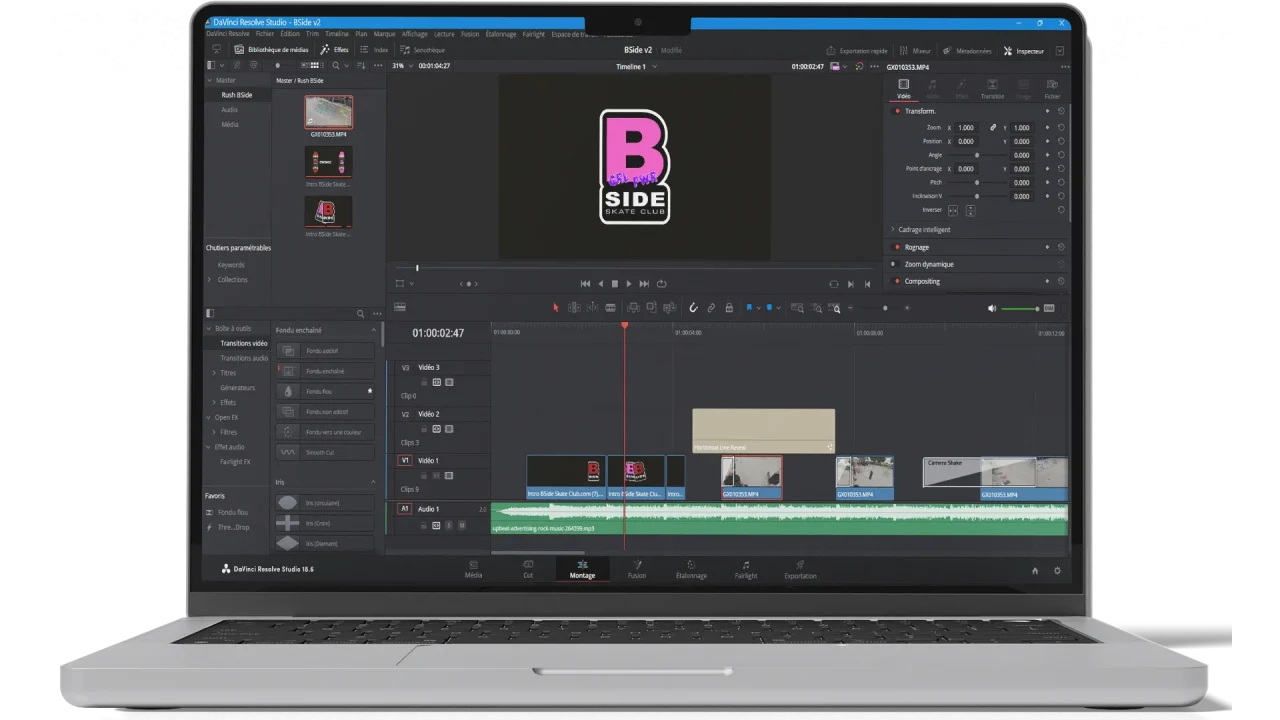
Task: Select the Transition tab in inspector
Action: [x=992, y=89]
